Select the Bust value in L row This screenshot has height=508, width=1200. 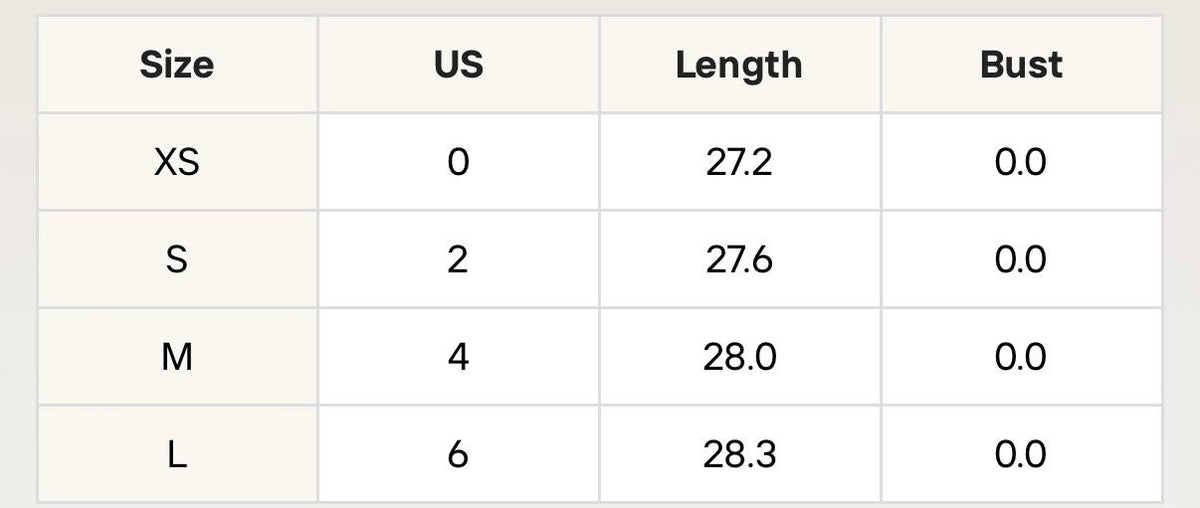(1021, 454)
